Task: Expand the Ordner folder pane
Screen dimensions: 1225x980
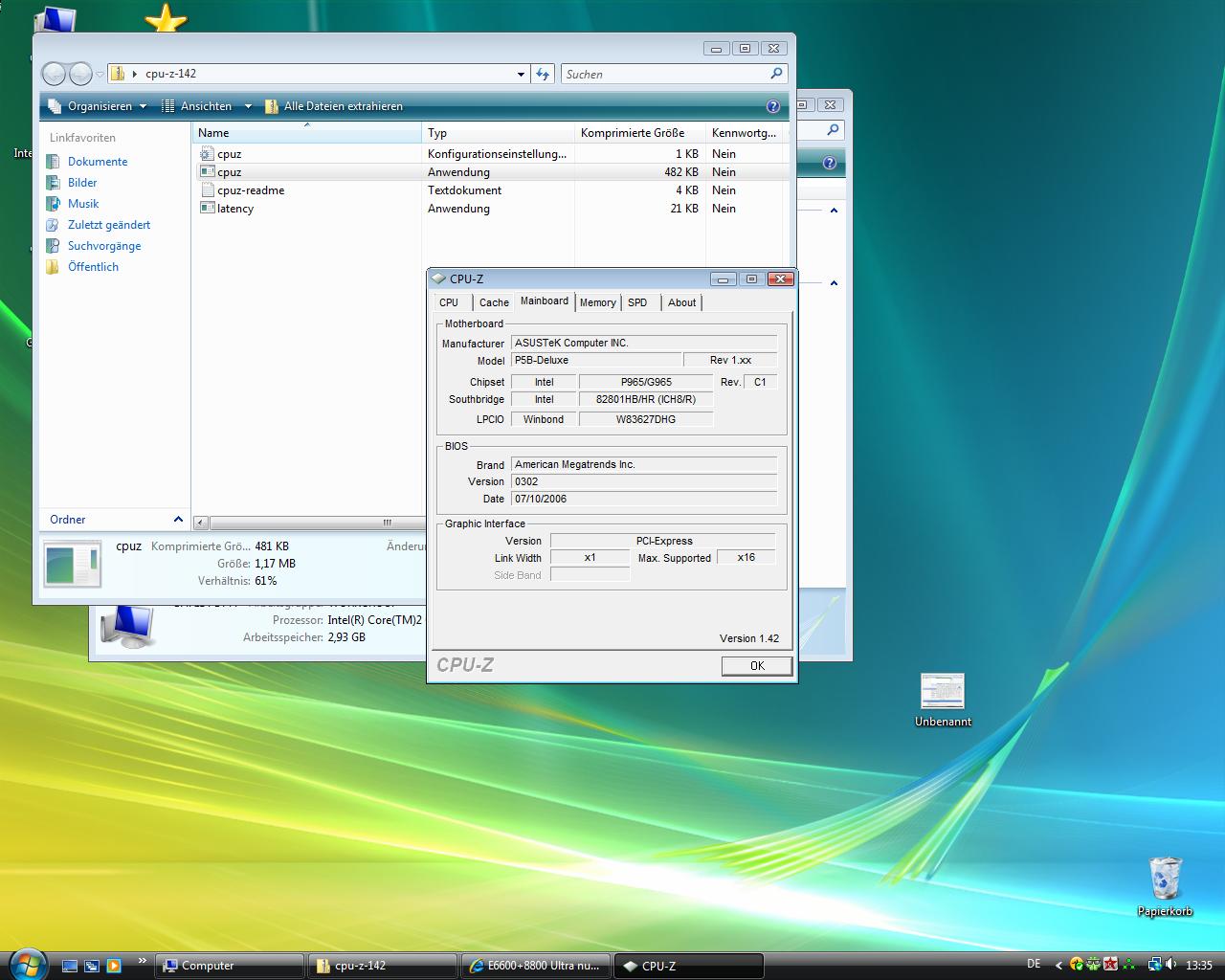Action: click(x=178, y=520)
